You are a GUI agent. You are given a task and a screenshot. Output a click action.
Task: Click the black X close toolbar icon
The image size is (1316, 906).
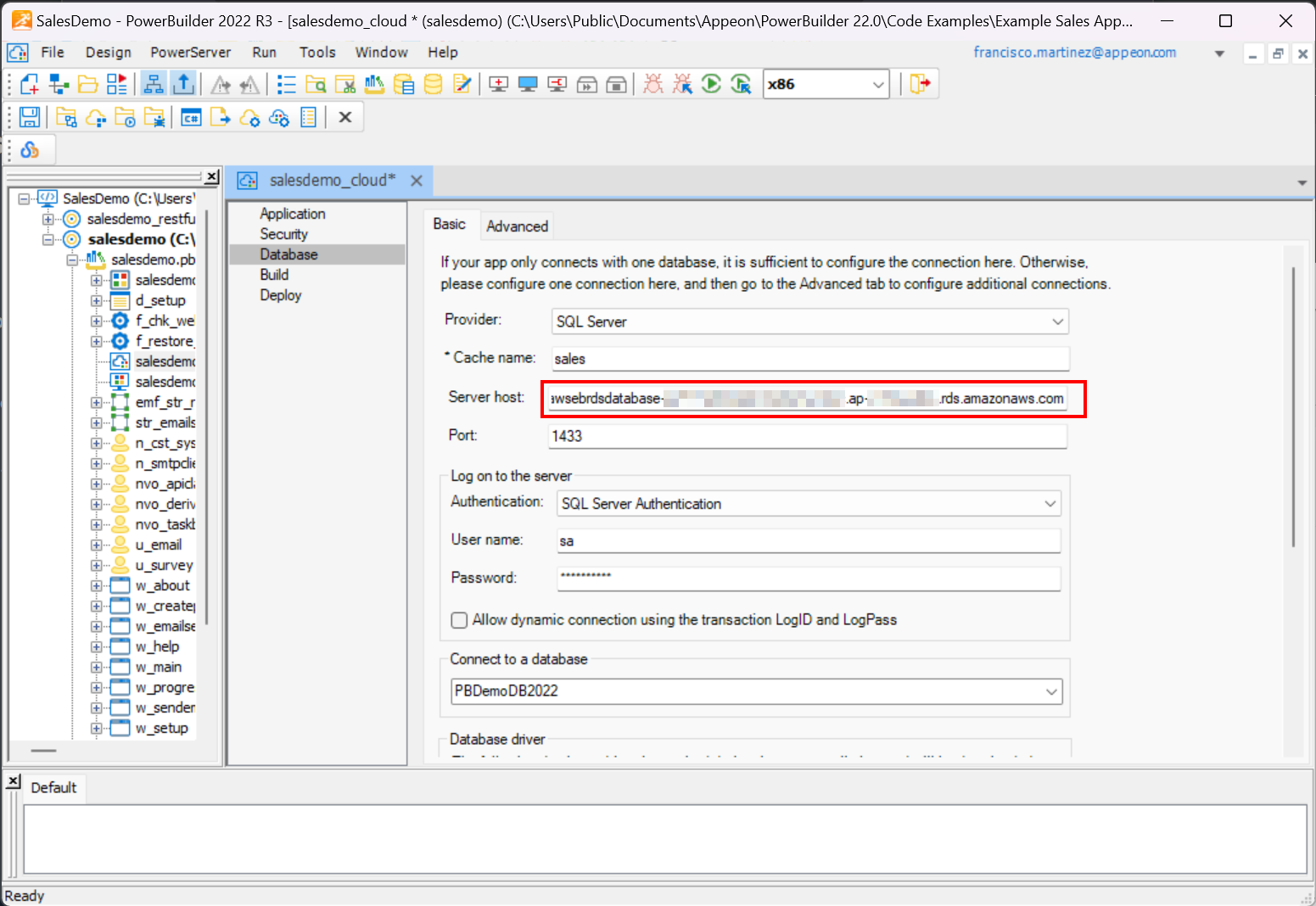click(x=345, y=117)
